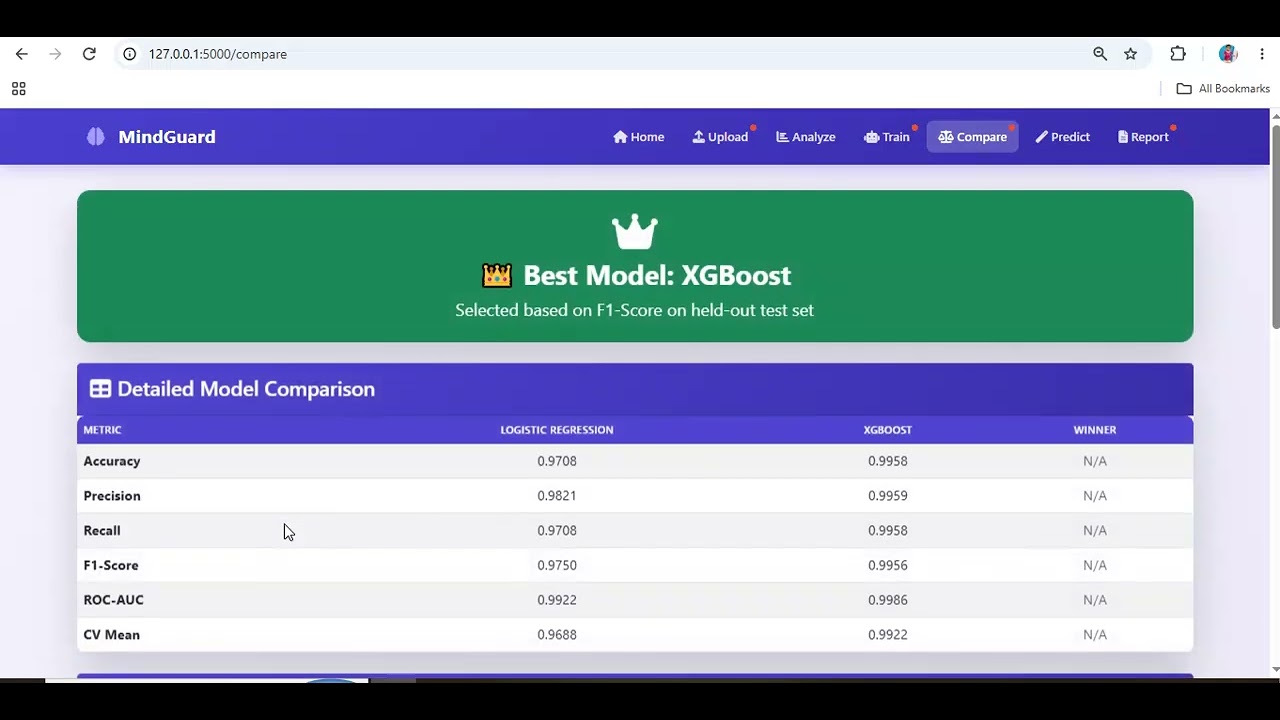Click the ROC-AUC row label
The height and width of the screenshot is (720, 1280).
click(x=114, y=600)
